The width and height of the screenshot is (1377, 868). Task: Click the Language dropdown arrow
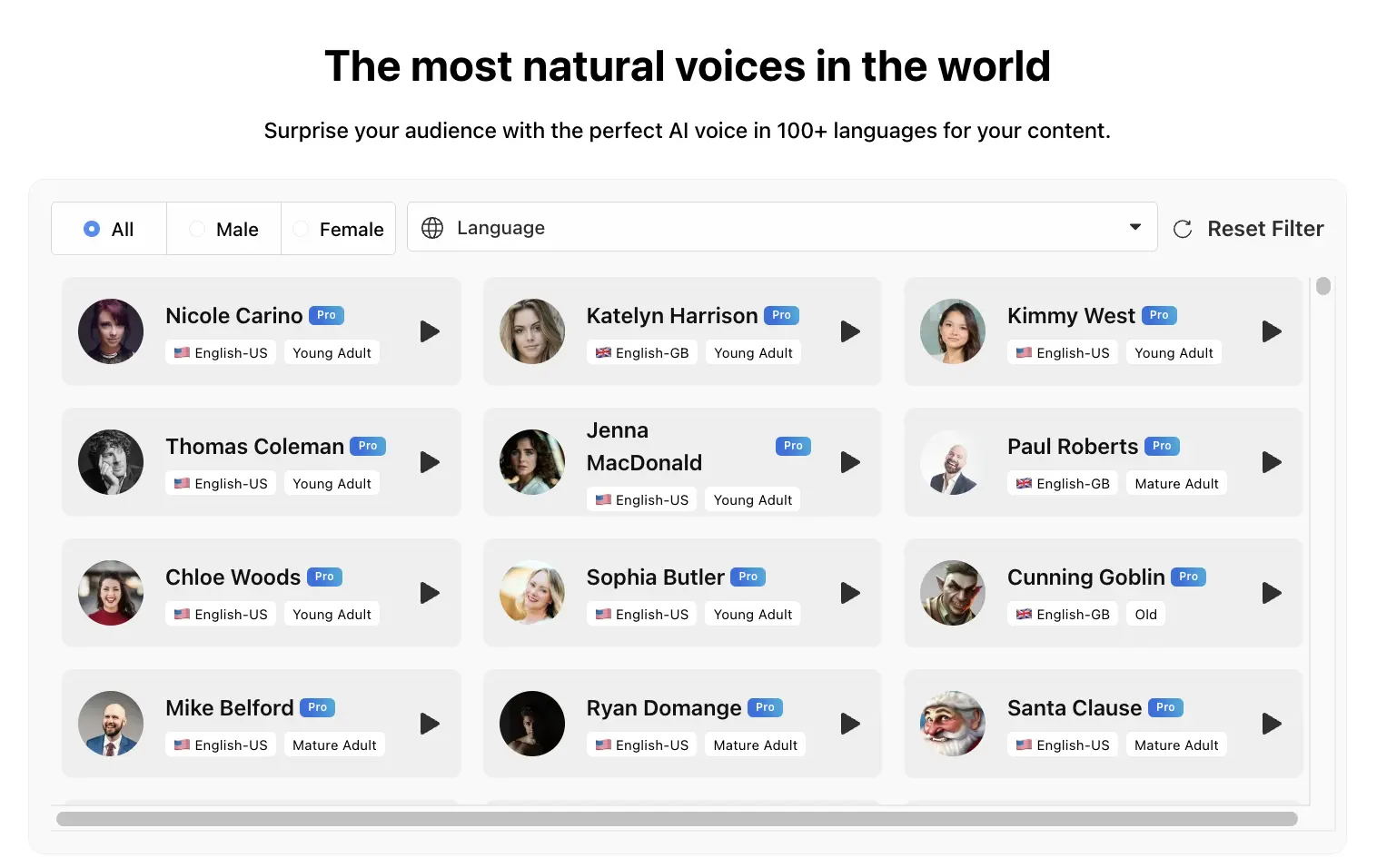[x=1134, y=227]
